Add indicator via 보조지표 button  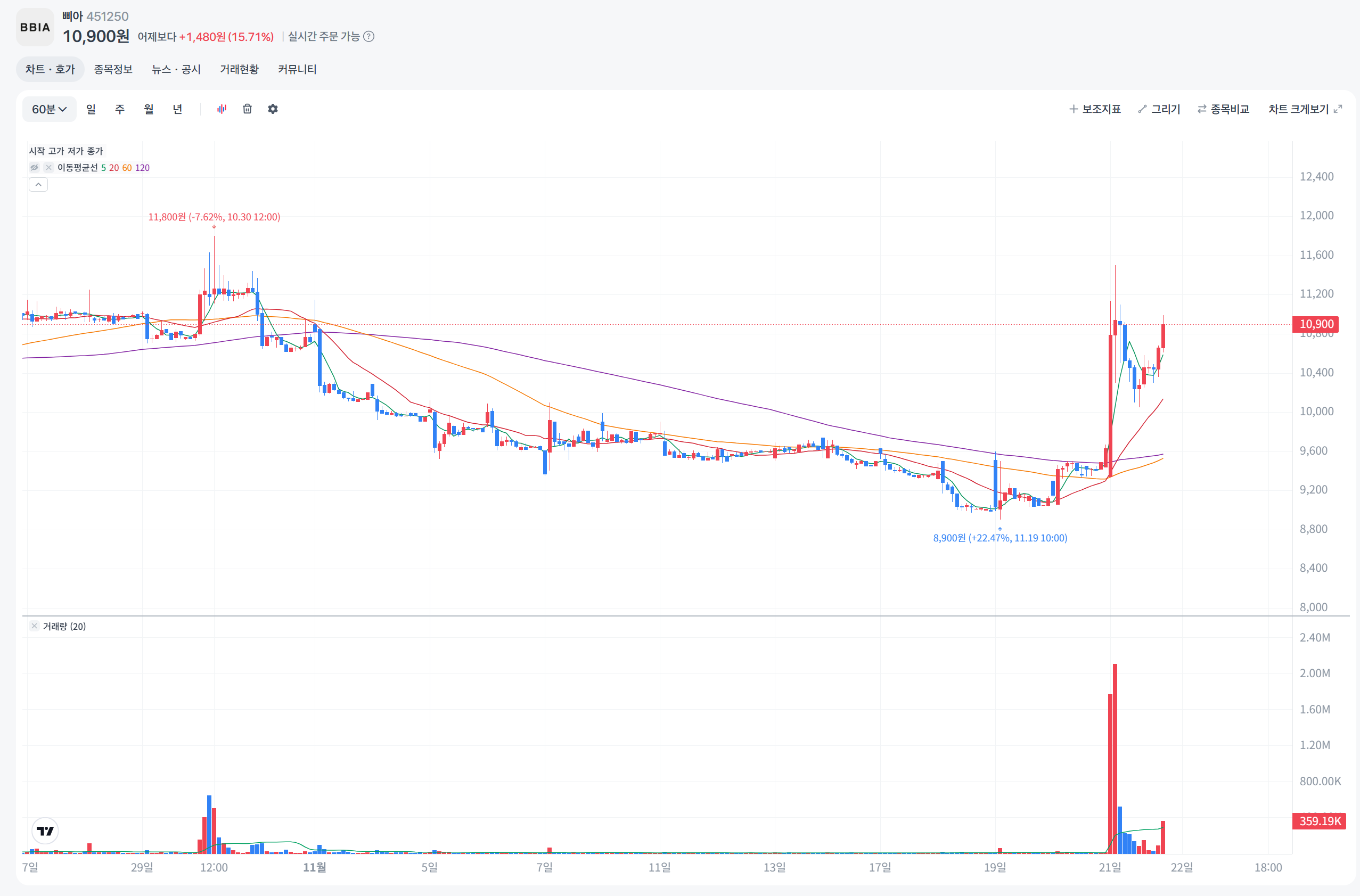pos(1095,109)
